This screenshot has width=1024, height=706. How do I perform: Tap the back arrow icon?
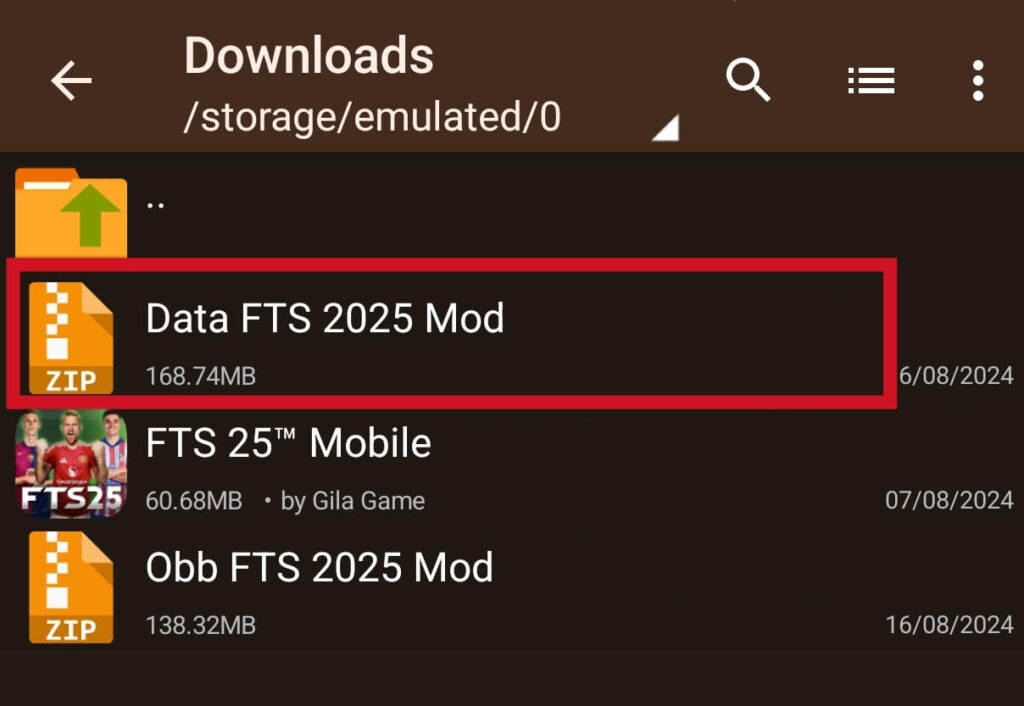click(69, 82)
